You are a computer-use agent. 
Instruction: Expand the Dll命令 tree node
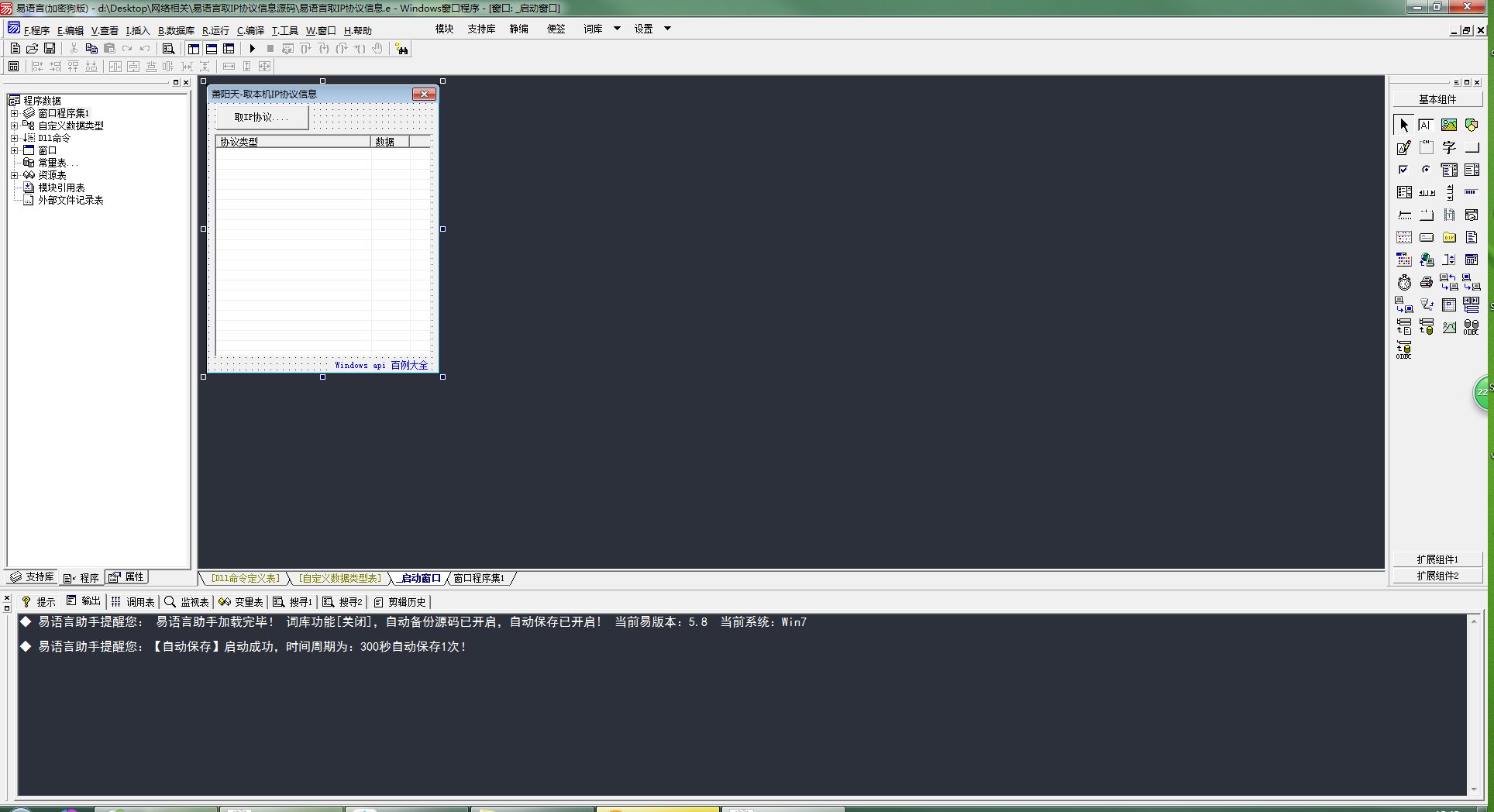(14, 138)
